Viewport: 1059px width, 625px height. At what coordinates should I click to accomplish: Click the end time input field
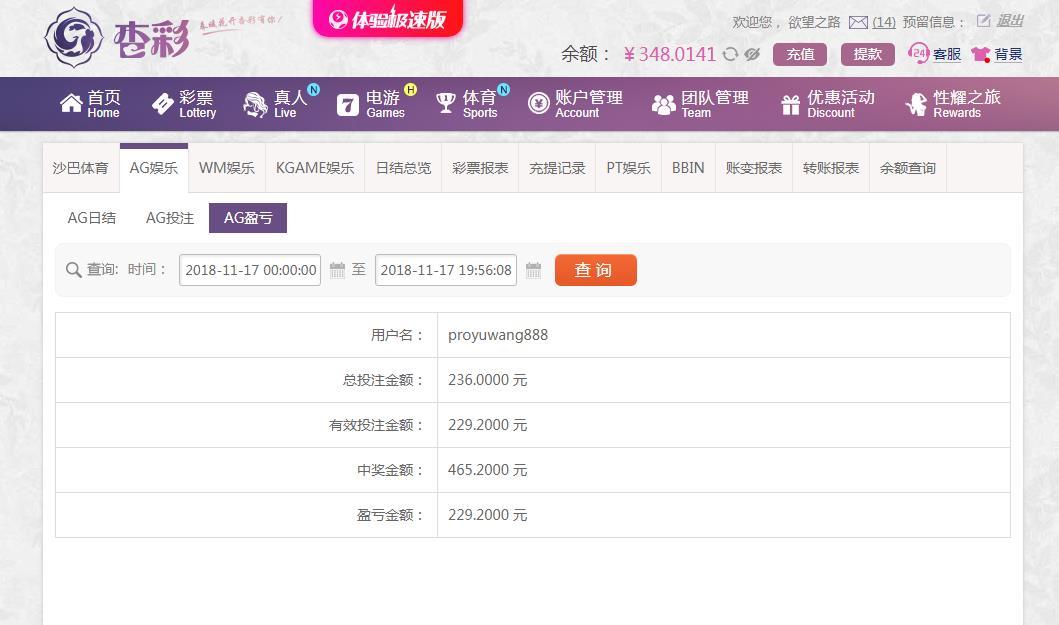point(446,270)
